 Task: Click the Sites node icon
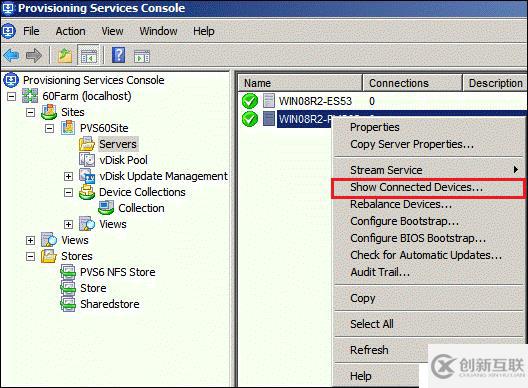[x=49, y=112]
